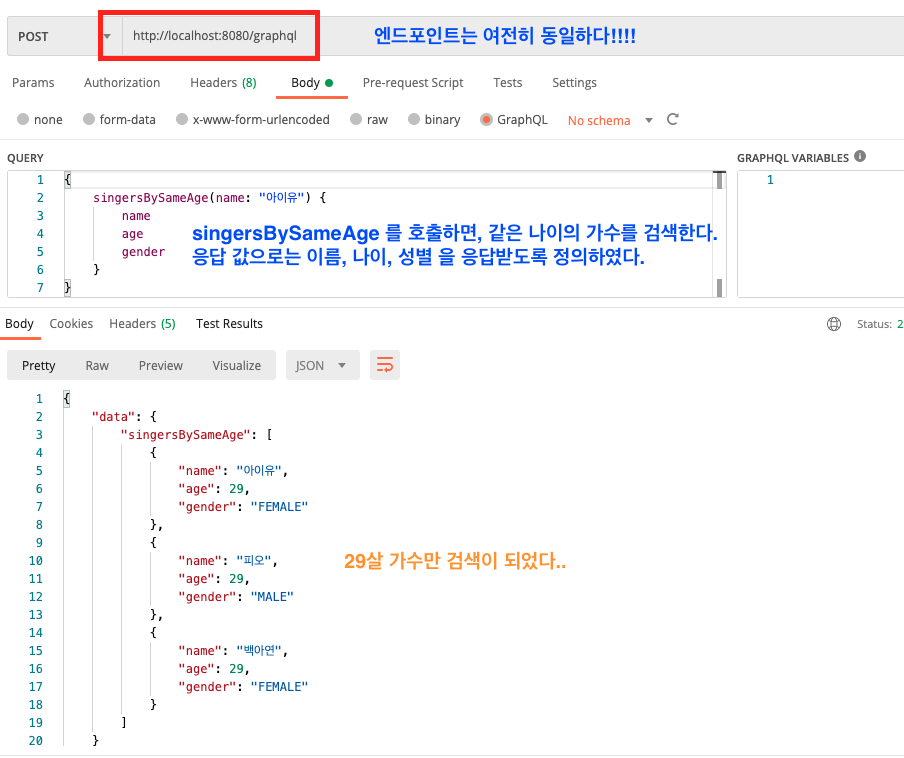Click the Status label in response bar
The height and width of the screenshot is (758, 904).
(x=874, y=324)
